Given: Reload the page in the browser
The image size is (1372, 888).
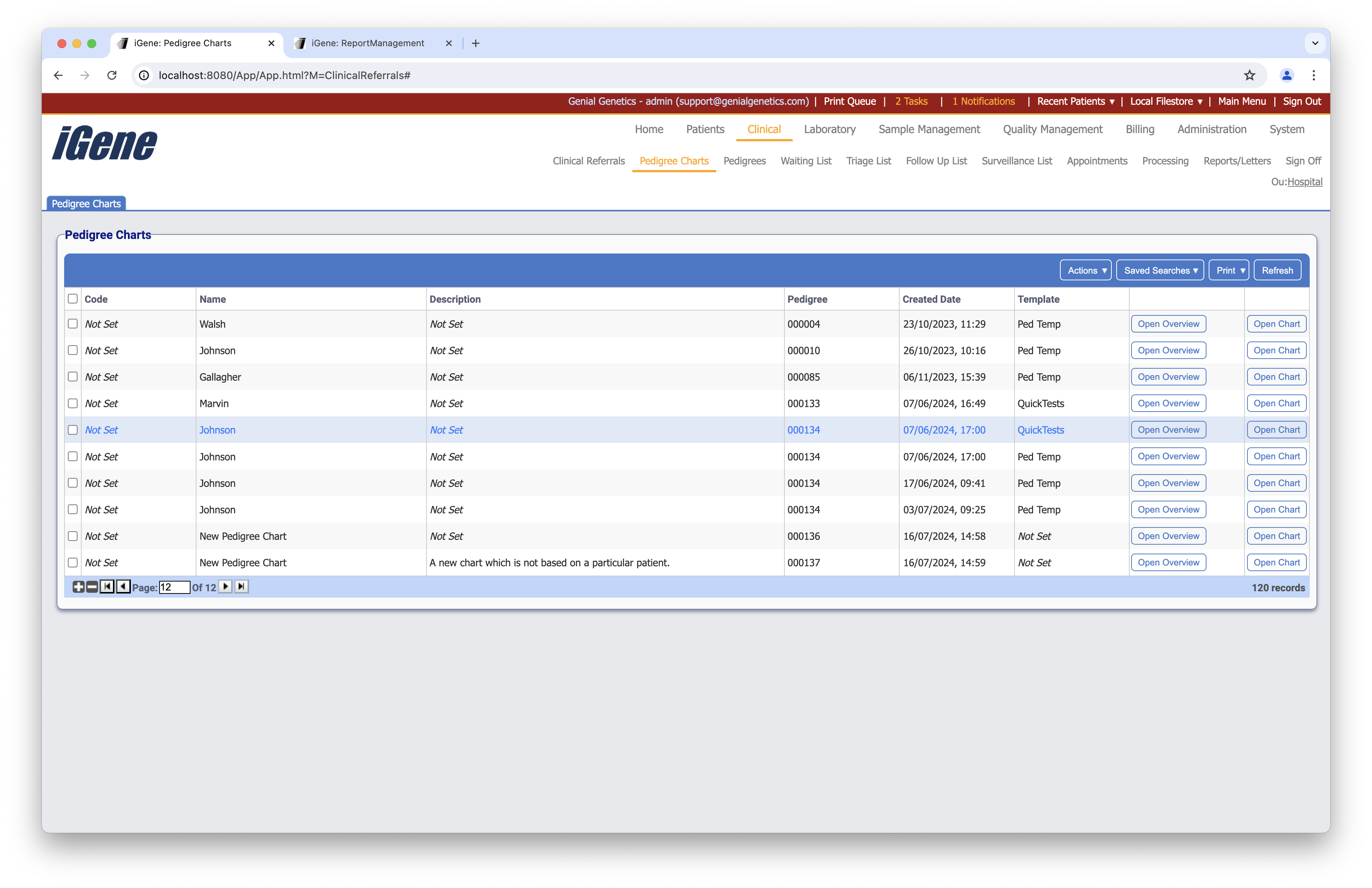Looking at the screenshot, I should tap(113, 75).
